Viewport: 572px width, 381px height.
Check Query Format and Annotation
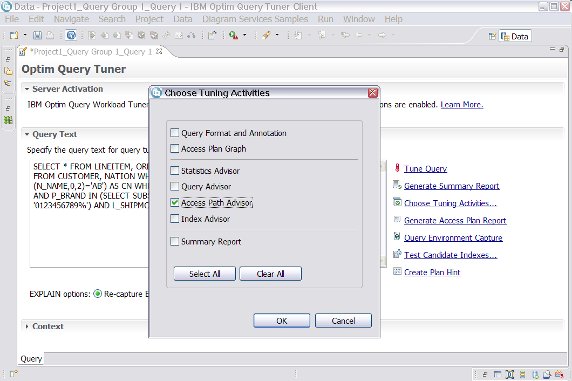click(175, 132)
